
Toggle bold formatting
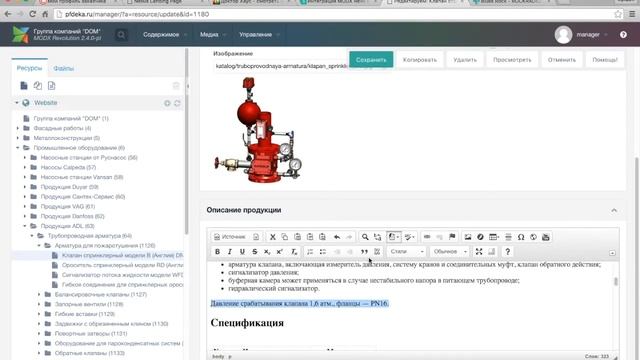[x=218, y=251]
